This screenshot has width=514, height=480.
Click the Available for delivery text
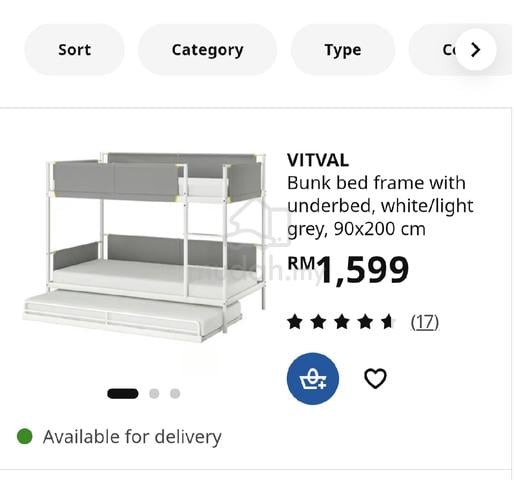(x=132, y=437)
